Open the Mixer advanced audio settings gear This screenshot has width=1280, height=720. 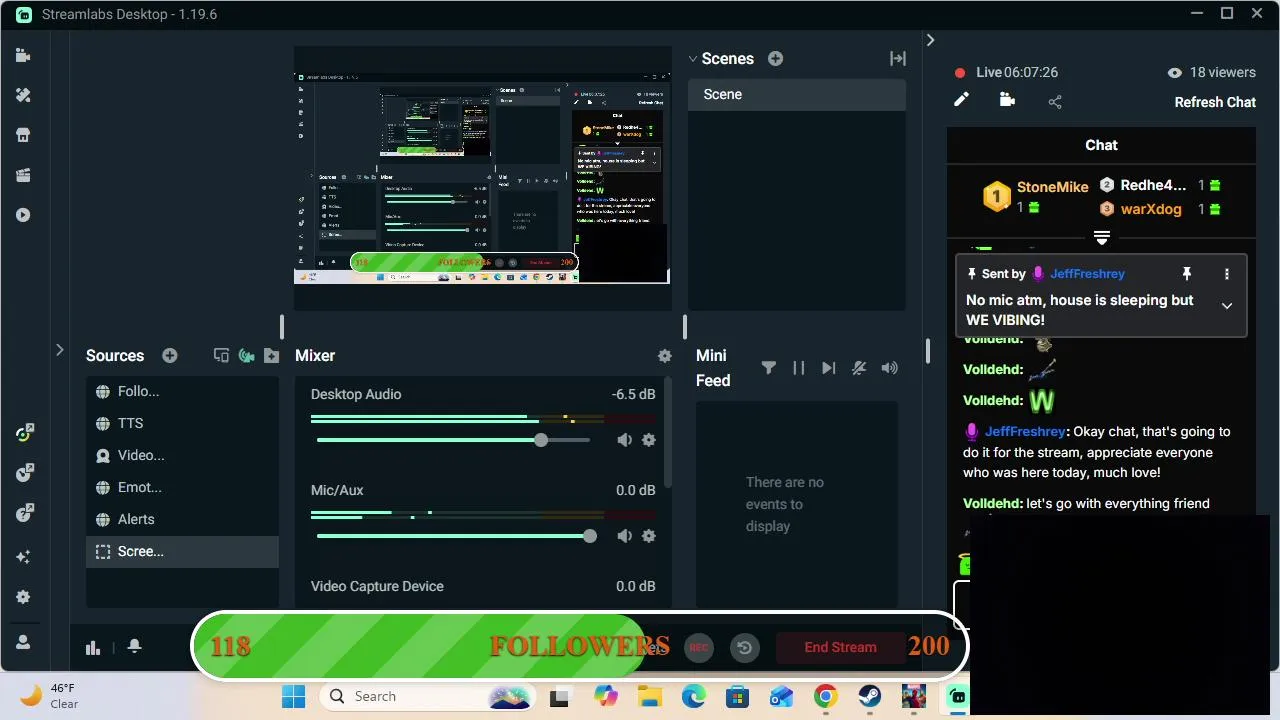(x=664, y=356)
